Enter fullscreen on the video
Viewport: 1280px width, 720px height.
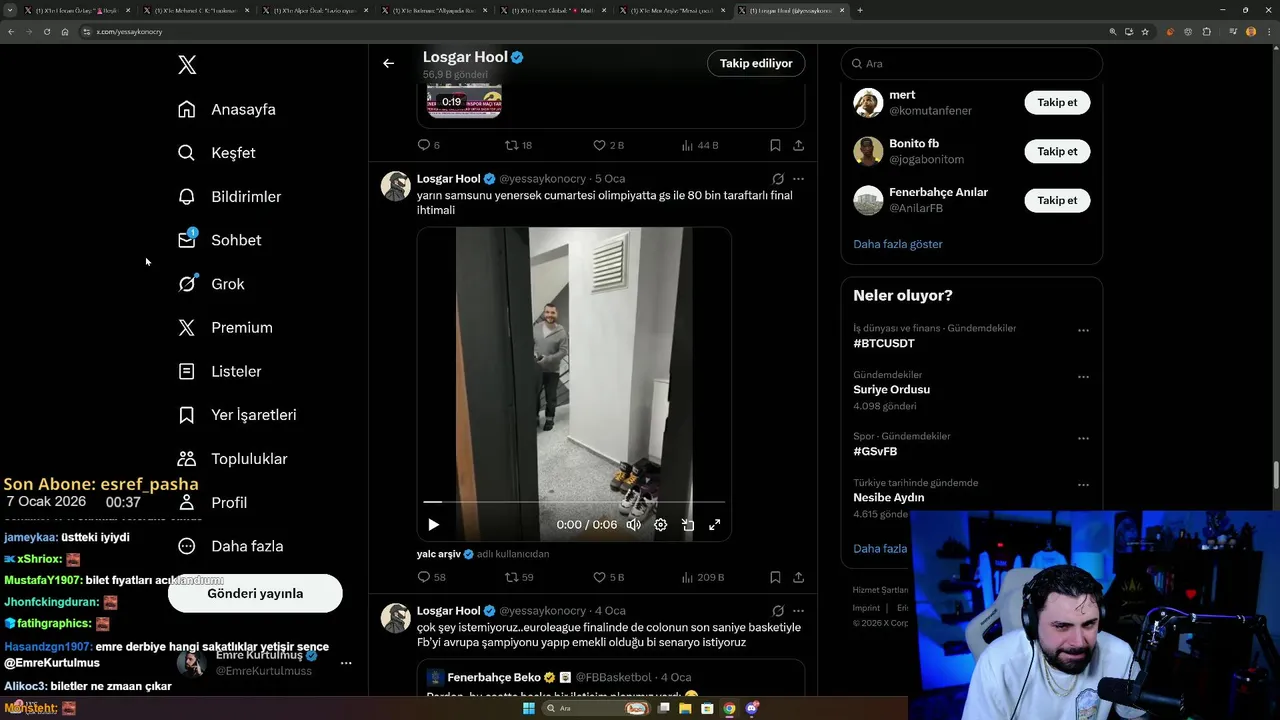coord(715,525)
